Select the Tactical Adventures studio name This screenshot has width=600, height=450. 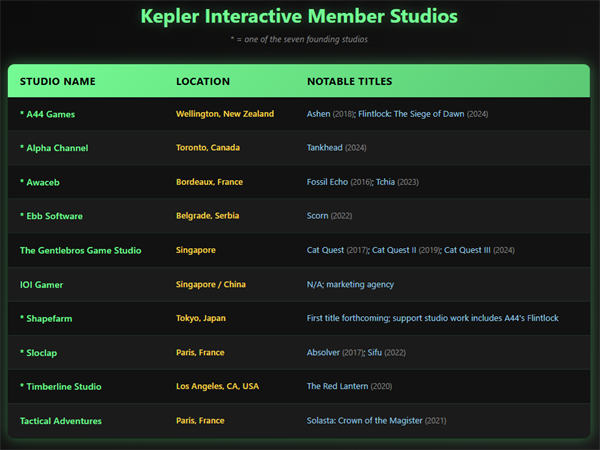(x=61, y=421)
